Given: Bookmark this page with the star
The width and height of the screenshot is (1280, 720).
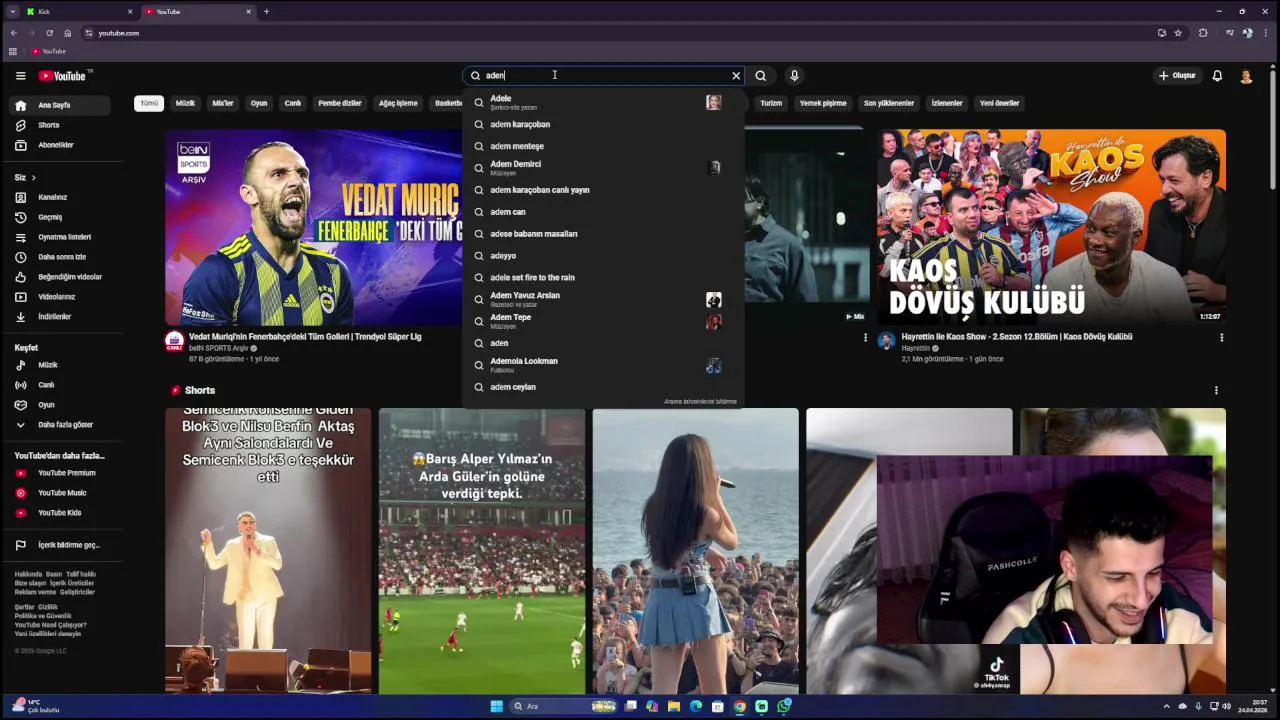Looking at the screenshot, I should 1178,33.
